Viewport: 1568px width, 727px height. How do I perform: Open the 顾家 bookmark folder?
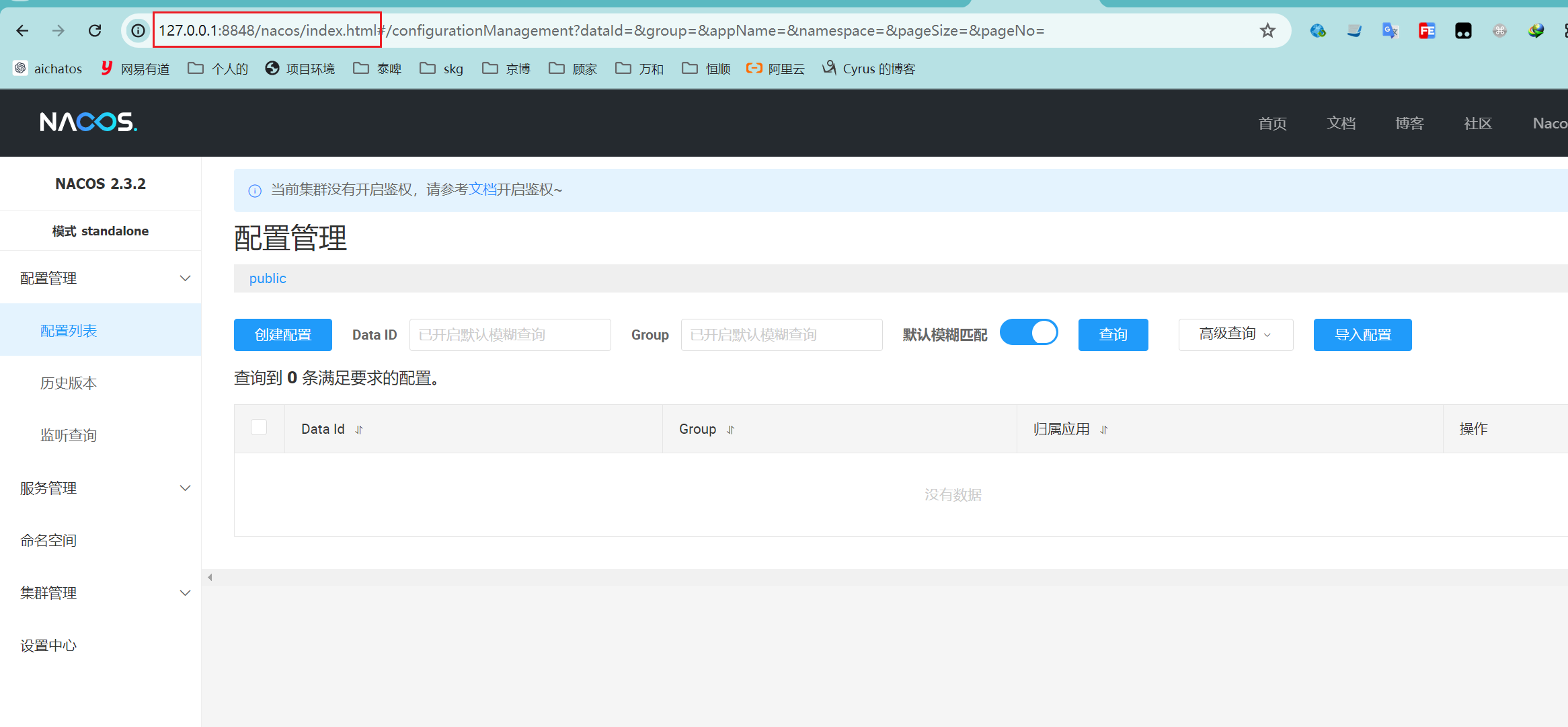click(573, 69)
